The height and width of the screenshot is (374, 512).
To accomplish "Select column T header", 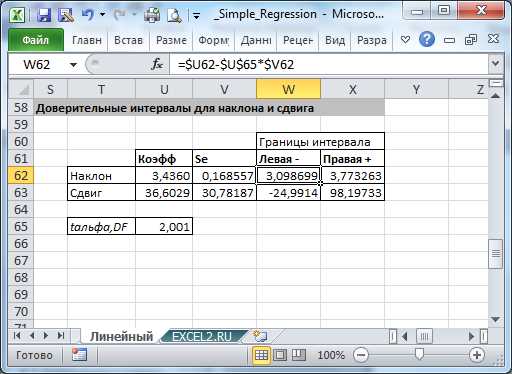I will tap(101, 89).
